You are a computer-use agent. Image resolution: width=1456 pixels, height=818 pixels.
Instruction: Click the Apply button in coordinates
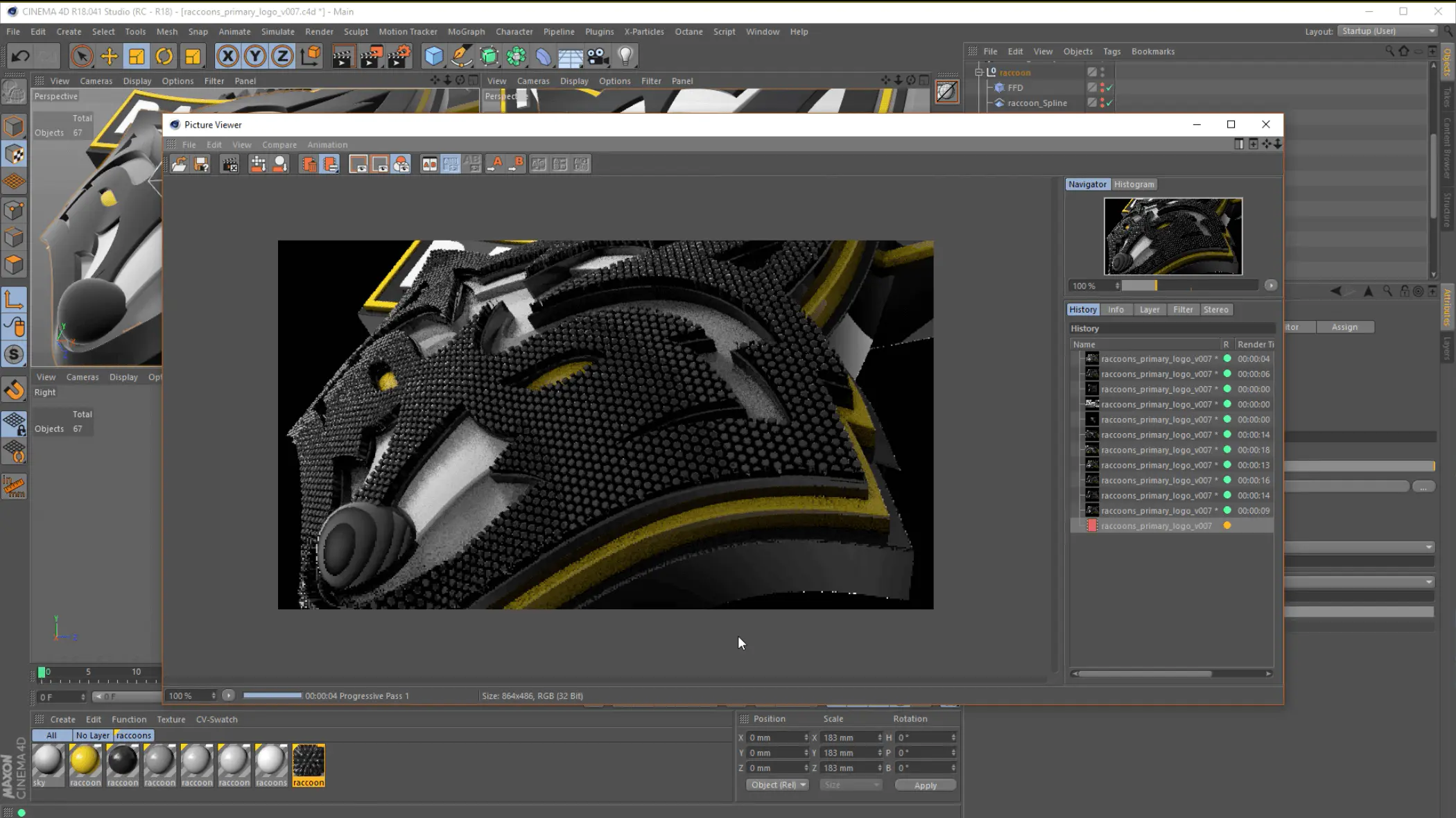tap(925, 785)
